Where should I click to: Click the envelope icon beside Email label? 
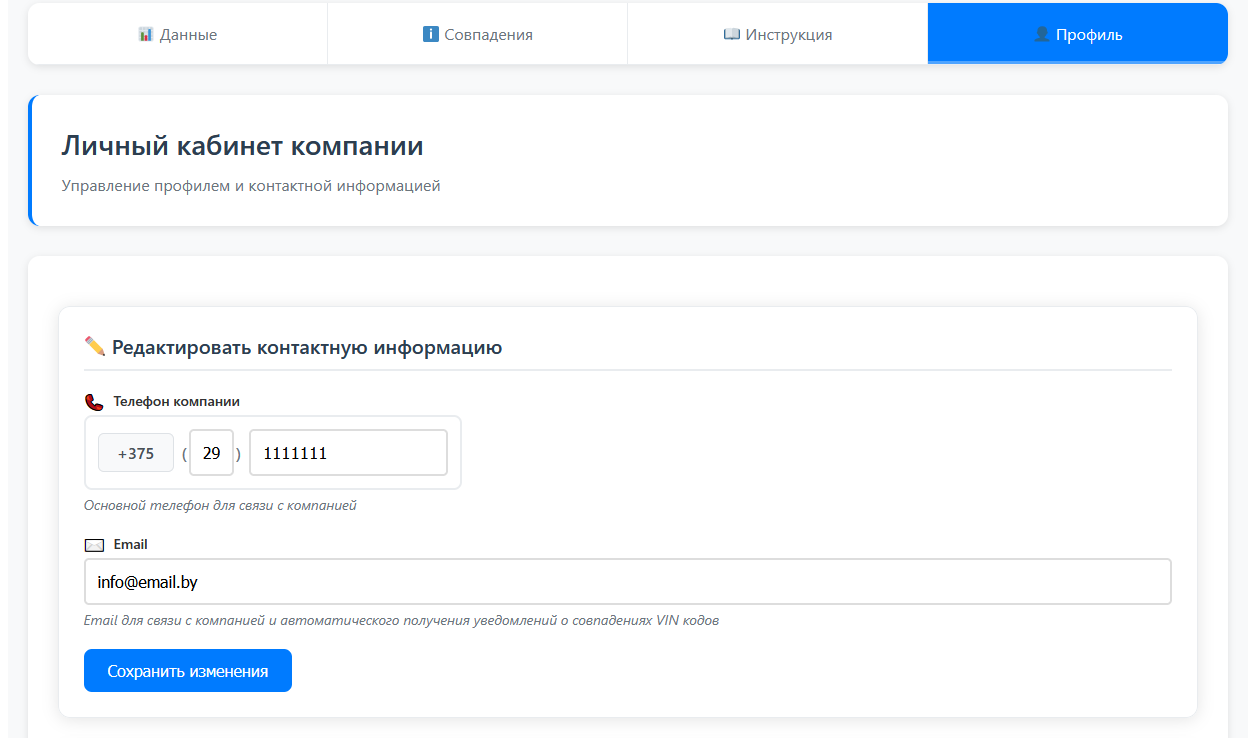point(94,545)
